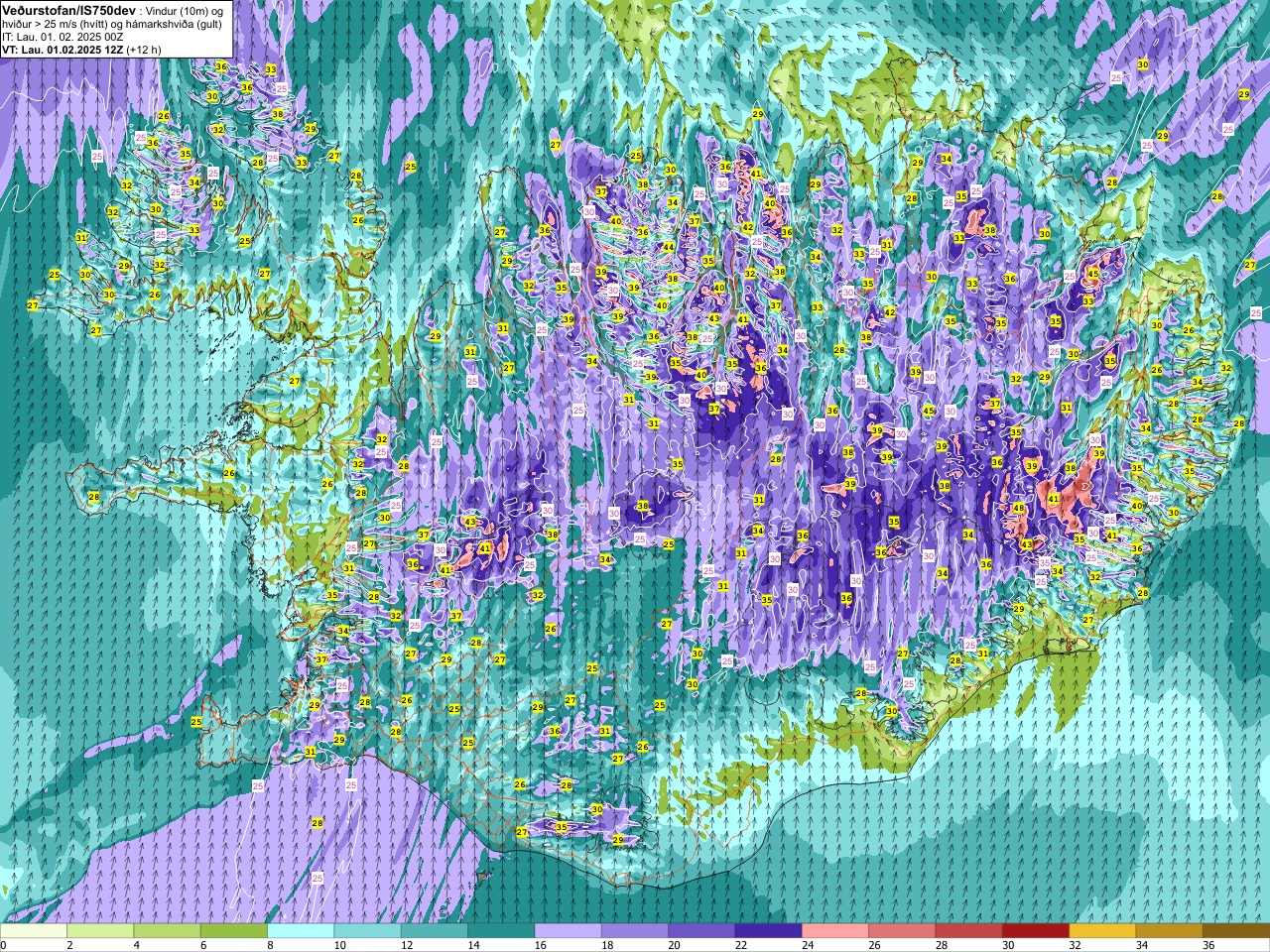
Task: Select the 6–8 m/s olive green legend swatch
Action: [233, 931]
